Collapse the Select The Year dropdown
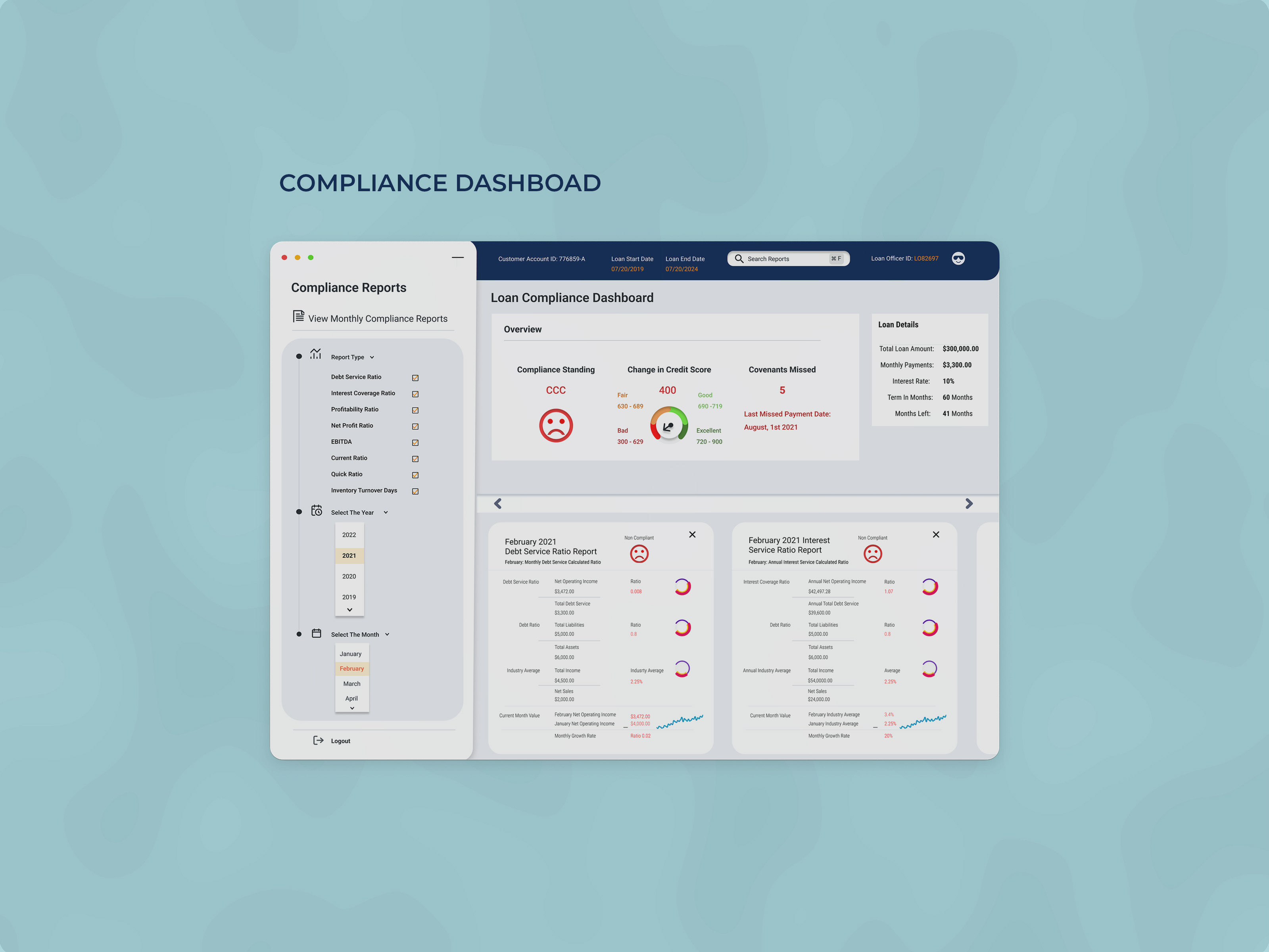1269x952 pixels. (x=386, y=513)
